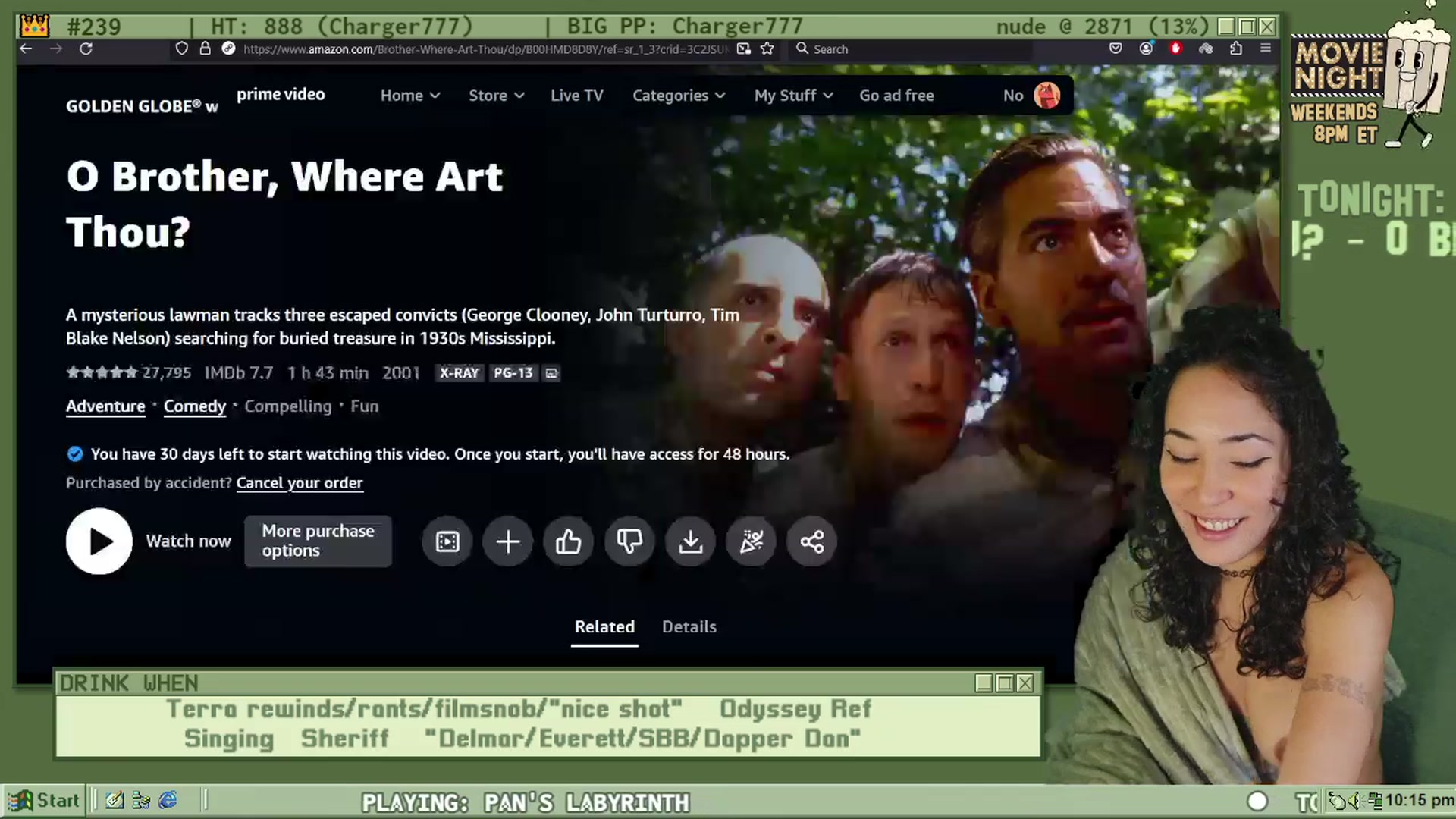Screen dimensions: 1456x819
Task: Open the Pocket save icon in toolbar
Action: click(1116, 49)
